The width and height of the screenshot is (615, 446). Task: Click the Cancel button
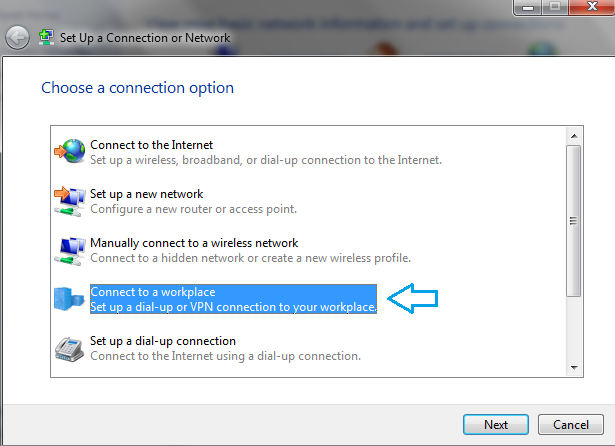tap(571, 424)
